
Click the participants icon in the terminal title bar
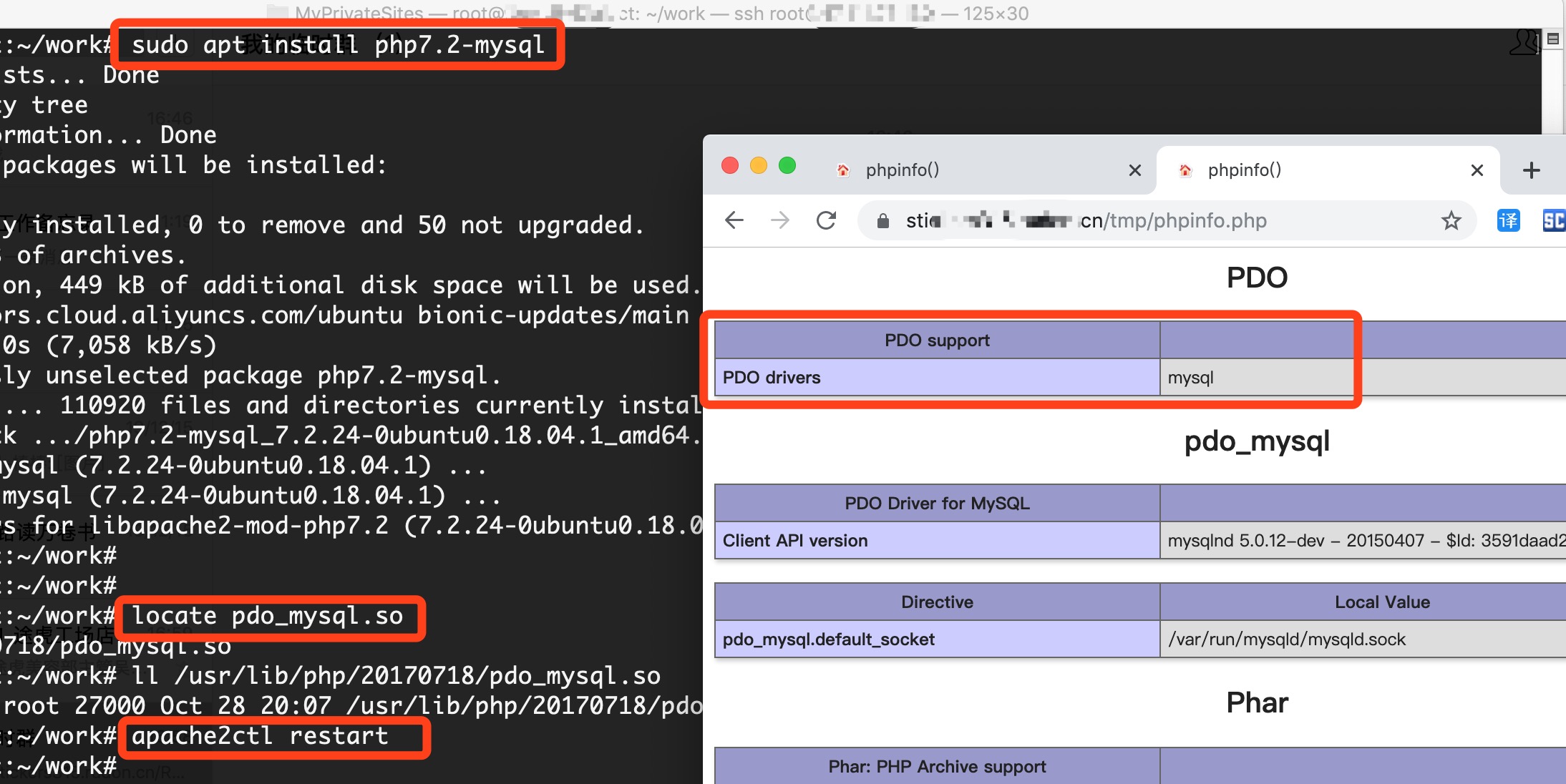point(1523,43)
